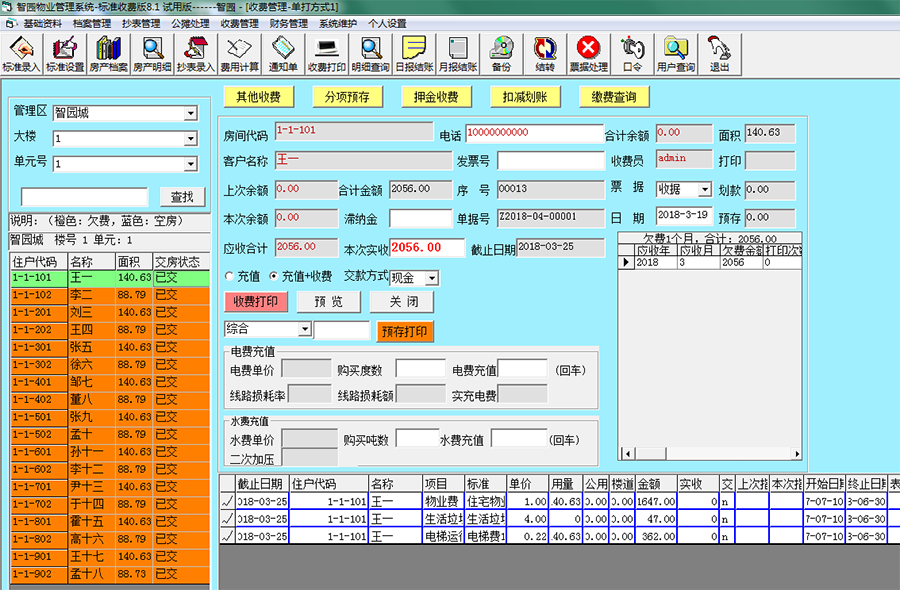Image resolution: width=900 pixels, height=590 pixels.
Task: Click the 滞纳金 input field
Action: (x=421, y=218)
